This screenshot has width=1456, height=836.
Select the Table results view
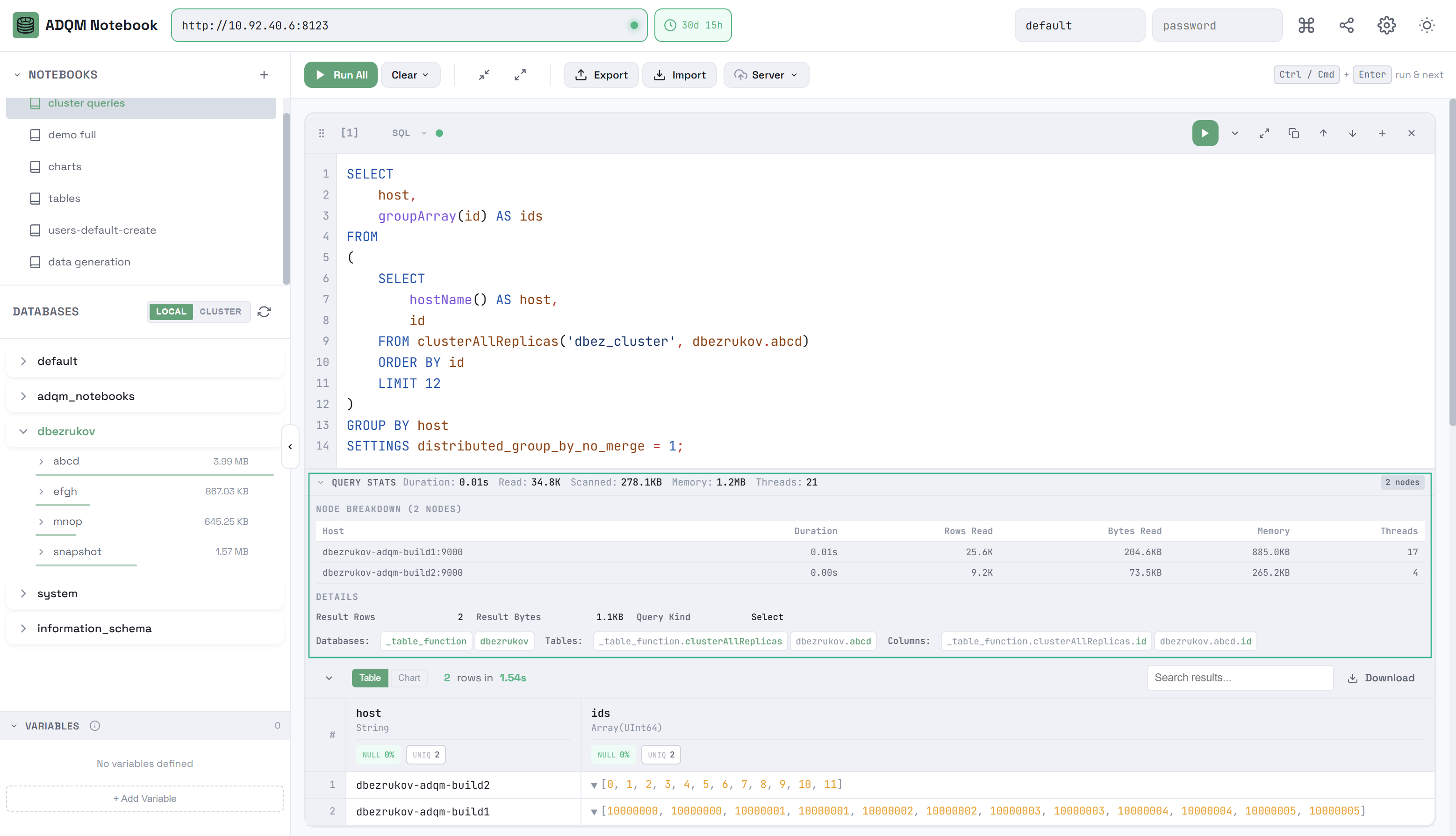369,678
